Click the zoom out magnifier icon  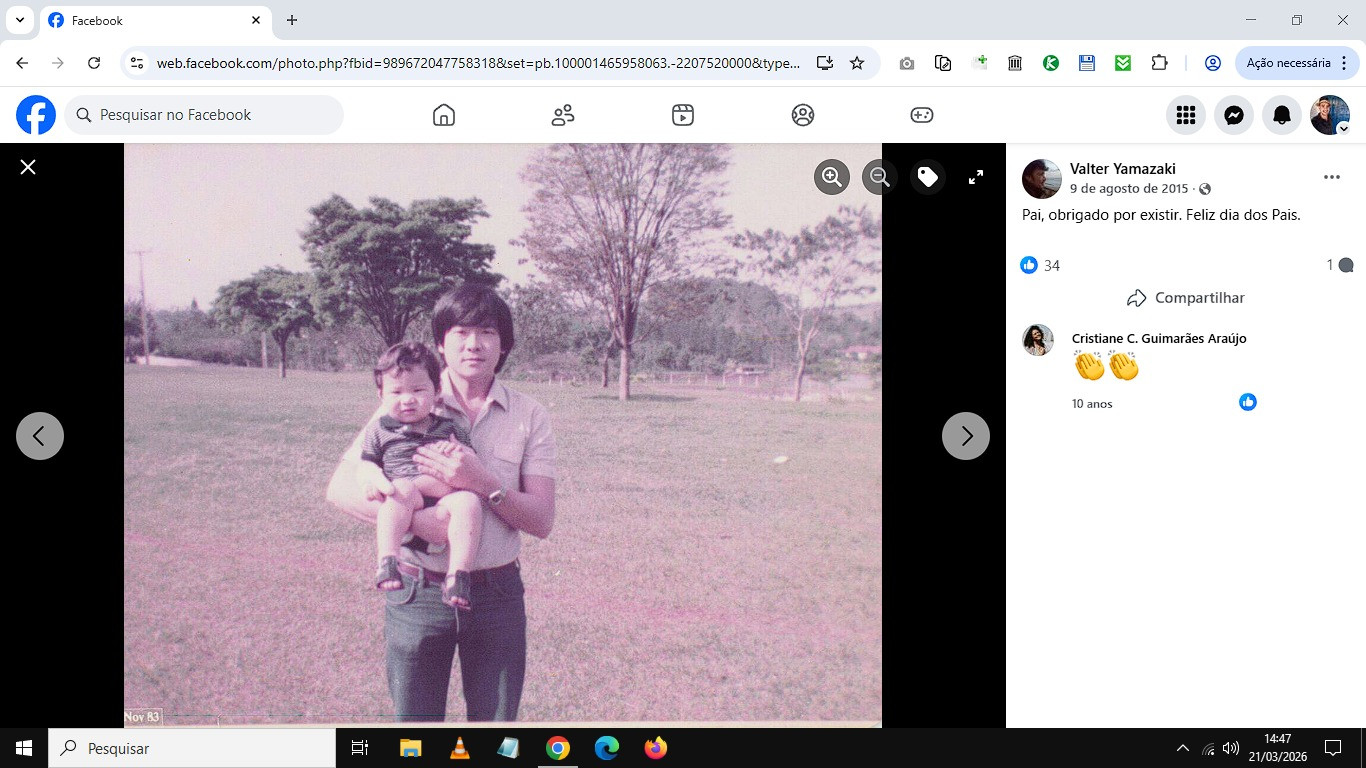[x=880, y=177]
